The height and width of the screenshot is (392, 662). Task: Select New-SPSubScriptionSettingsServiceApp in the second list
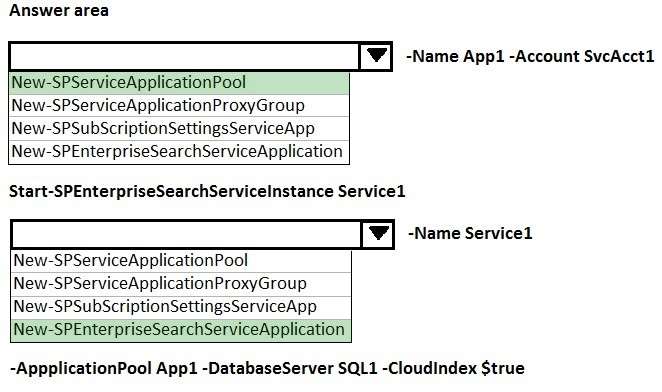181,307
